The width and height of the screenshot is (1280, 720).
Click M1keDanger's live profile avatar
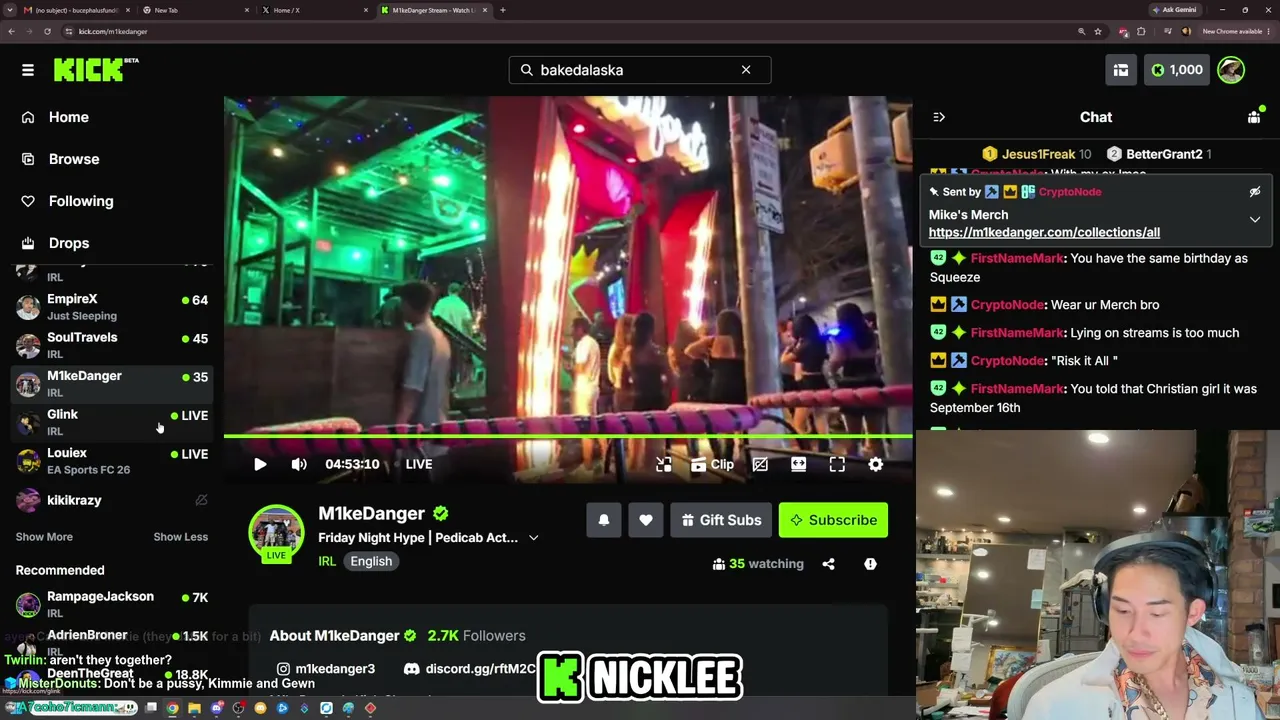(276, 534)
